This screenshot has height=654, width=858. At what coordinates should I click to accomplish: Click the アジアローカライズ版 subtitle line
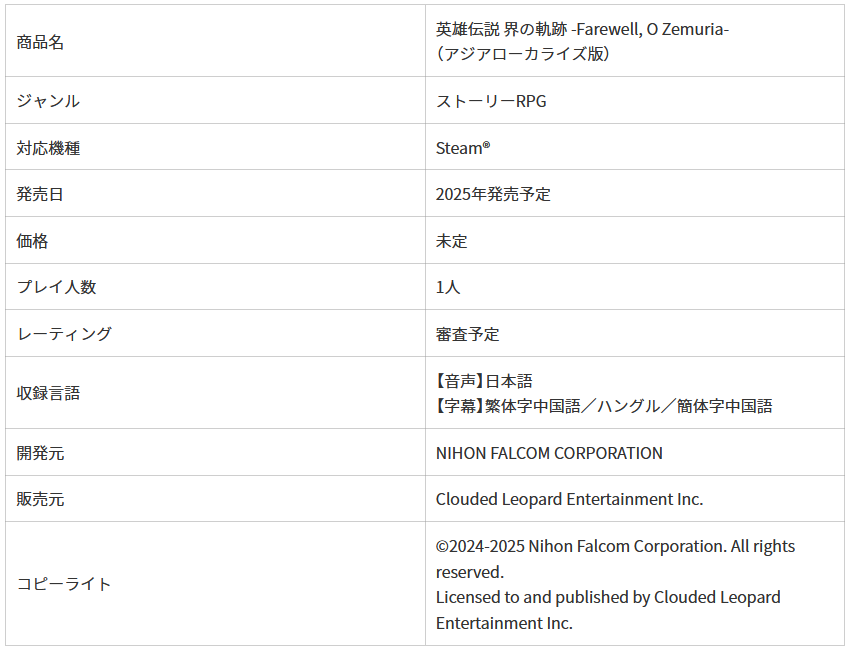pyautogui.click(x=523, y=54)
